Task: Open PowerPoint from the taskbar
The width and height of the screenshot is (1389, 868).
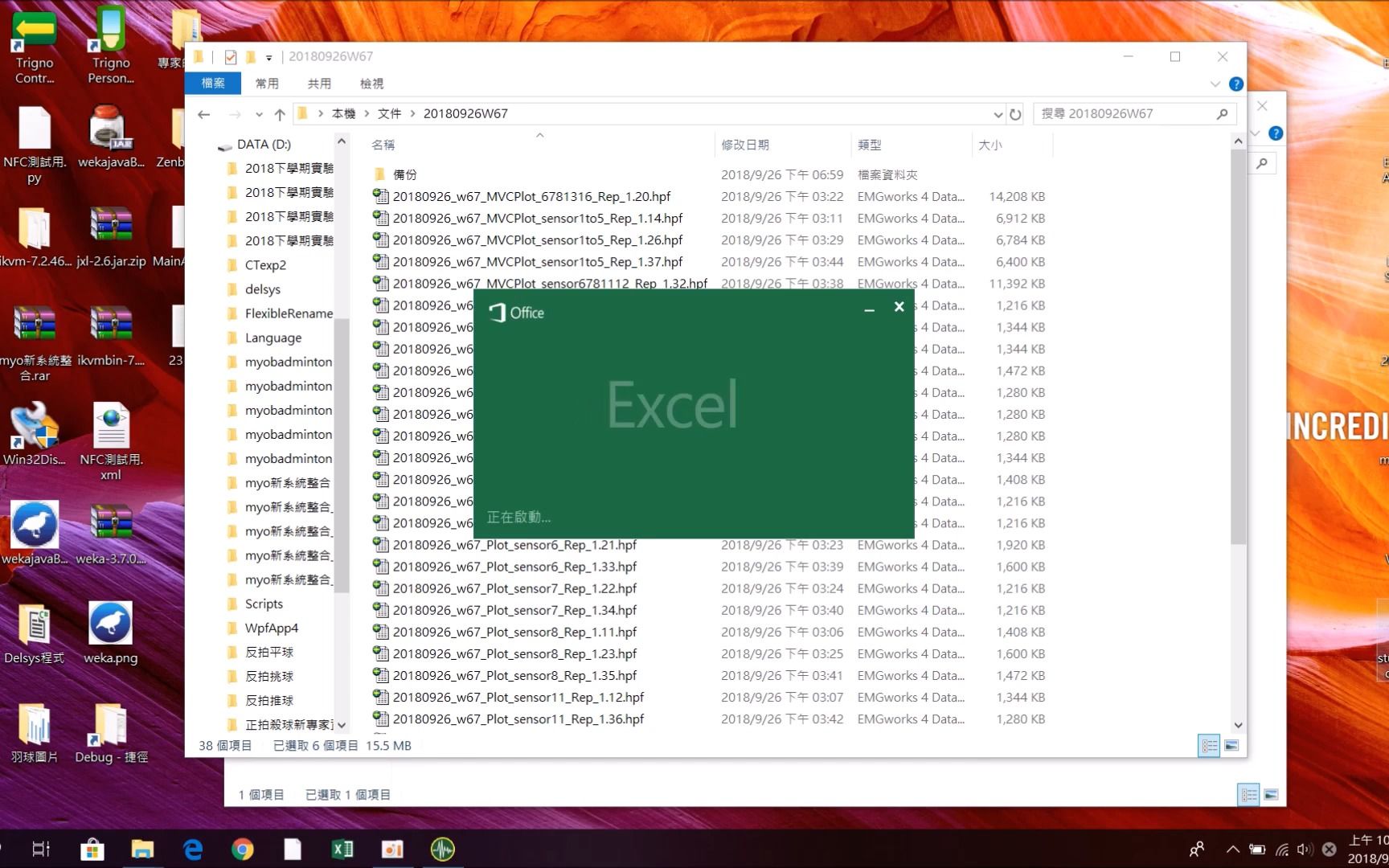Action: coord(392,849)
